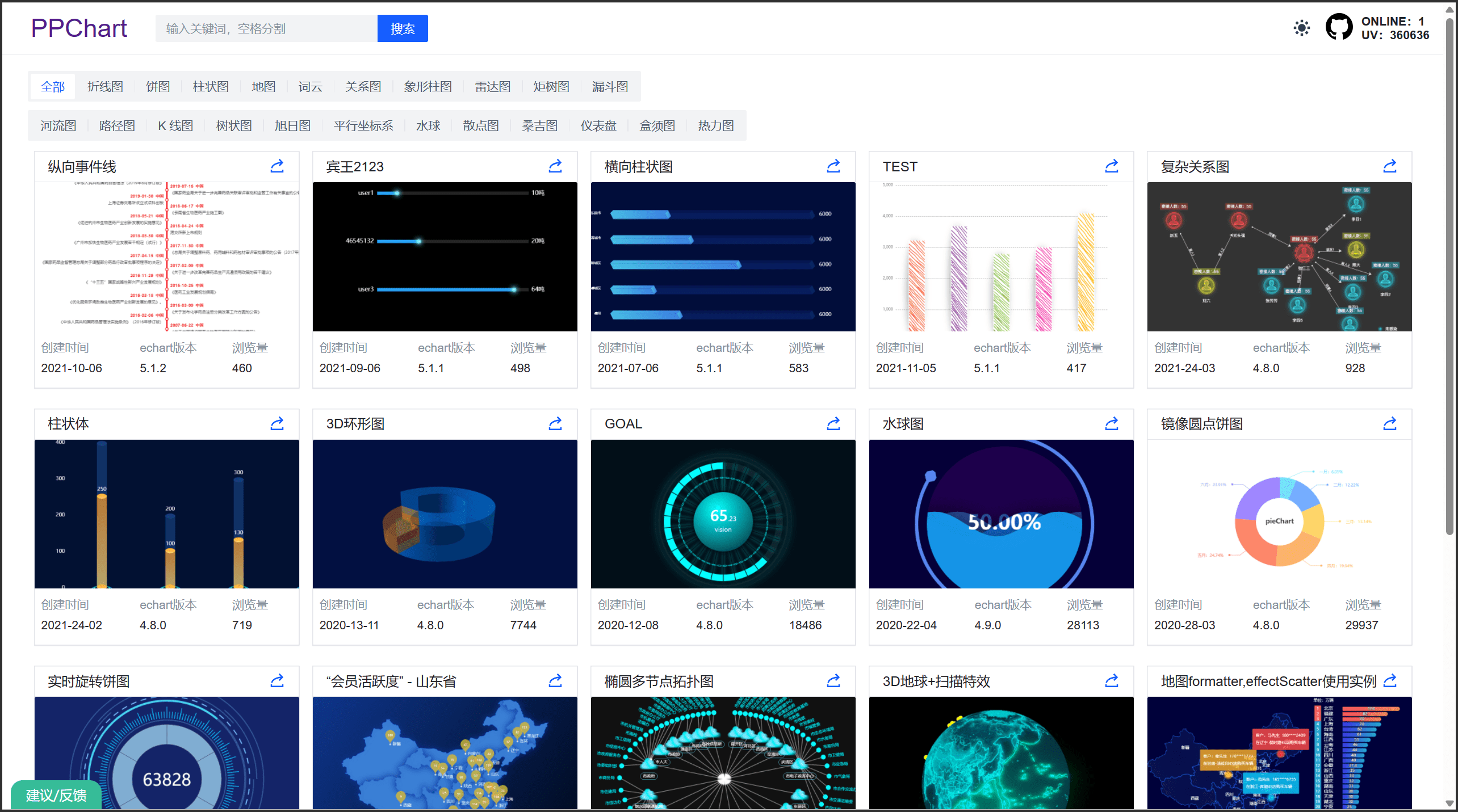Open share icon on 水球图 card
The height and width of the screenshot is (812, 1458).
click(1112, 424)
